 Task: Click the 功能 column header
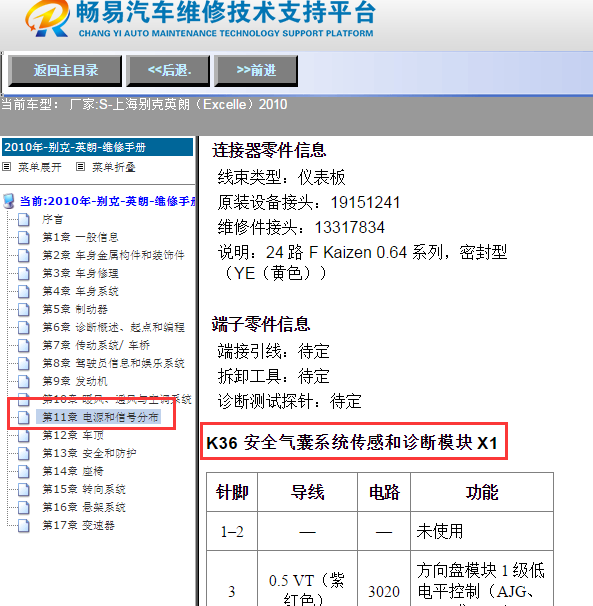pos(482,492)
